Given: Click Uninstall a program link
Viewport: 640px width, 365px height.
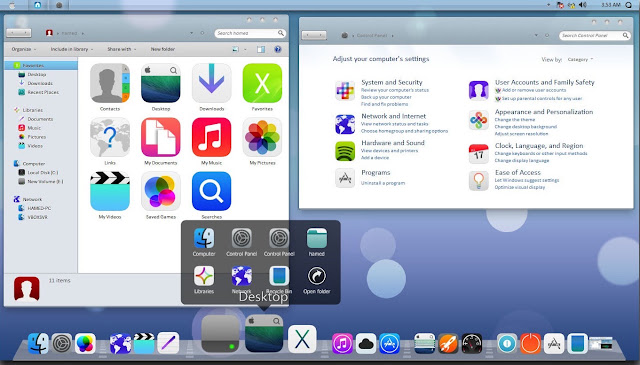Looking at the screenshot, I should (383, 183).
